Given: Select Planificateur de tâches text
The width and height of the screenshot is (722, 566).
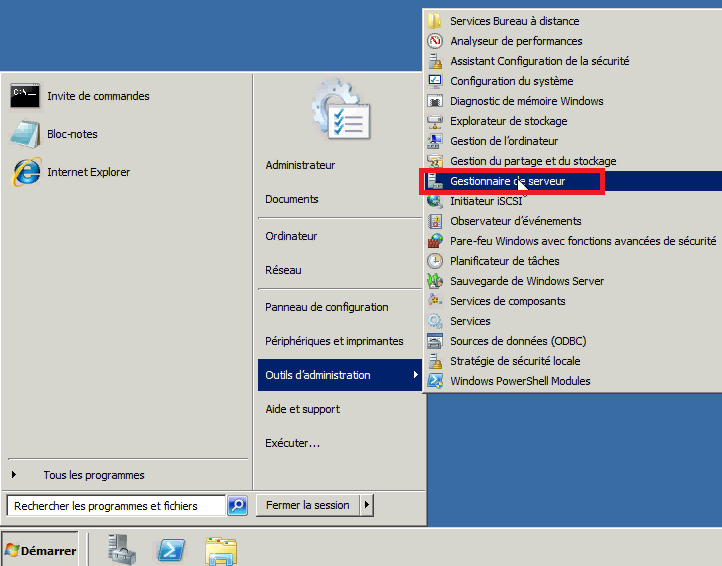Looking at the screenshot, I should [x=505, y=261].
